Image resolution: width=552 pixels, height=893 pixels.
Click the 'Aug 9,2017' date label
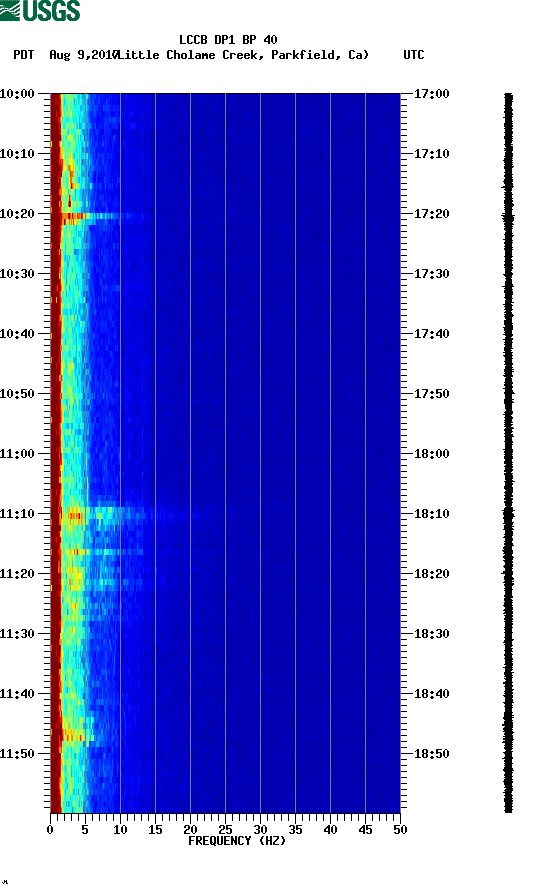(x=83, y=55)
